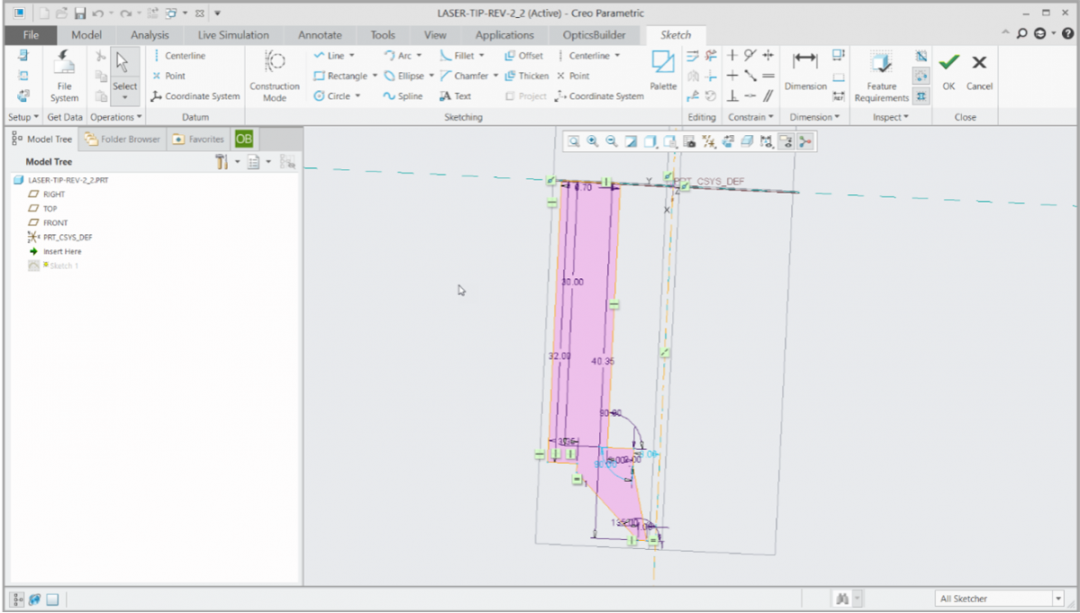Screen dimensions: 1080x613
Task: Toggle Construction Mode
Action: coord(274,75)
